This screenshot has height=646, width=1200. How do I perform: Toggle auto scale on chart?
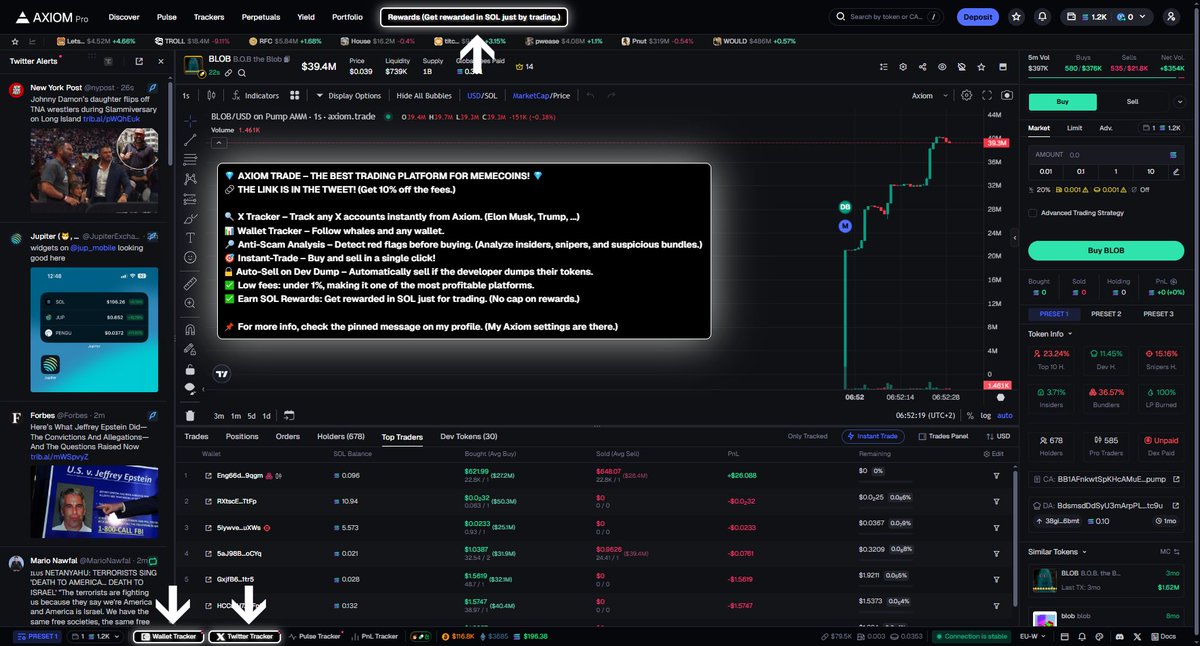tap(1005, 415)
